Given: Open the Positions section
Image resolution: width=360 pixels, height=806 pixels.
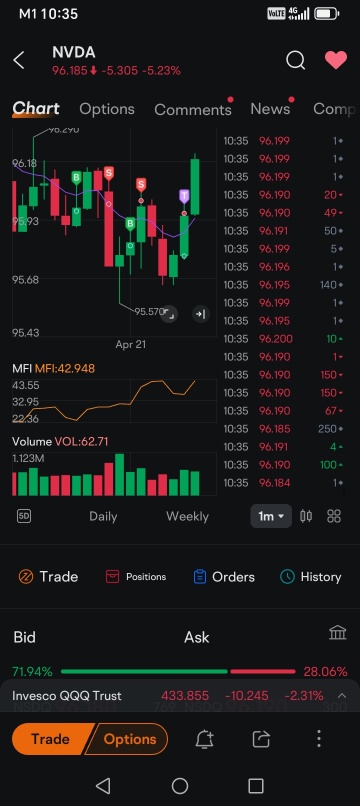Looking at the screenshot, I should point(136,577).
